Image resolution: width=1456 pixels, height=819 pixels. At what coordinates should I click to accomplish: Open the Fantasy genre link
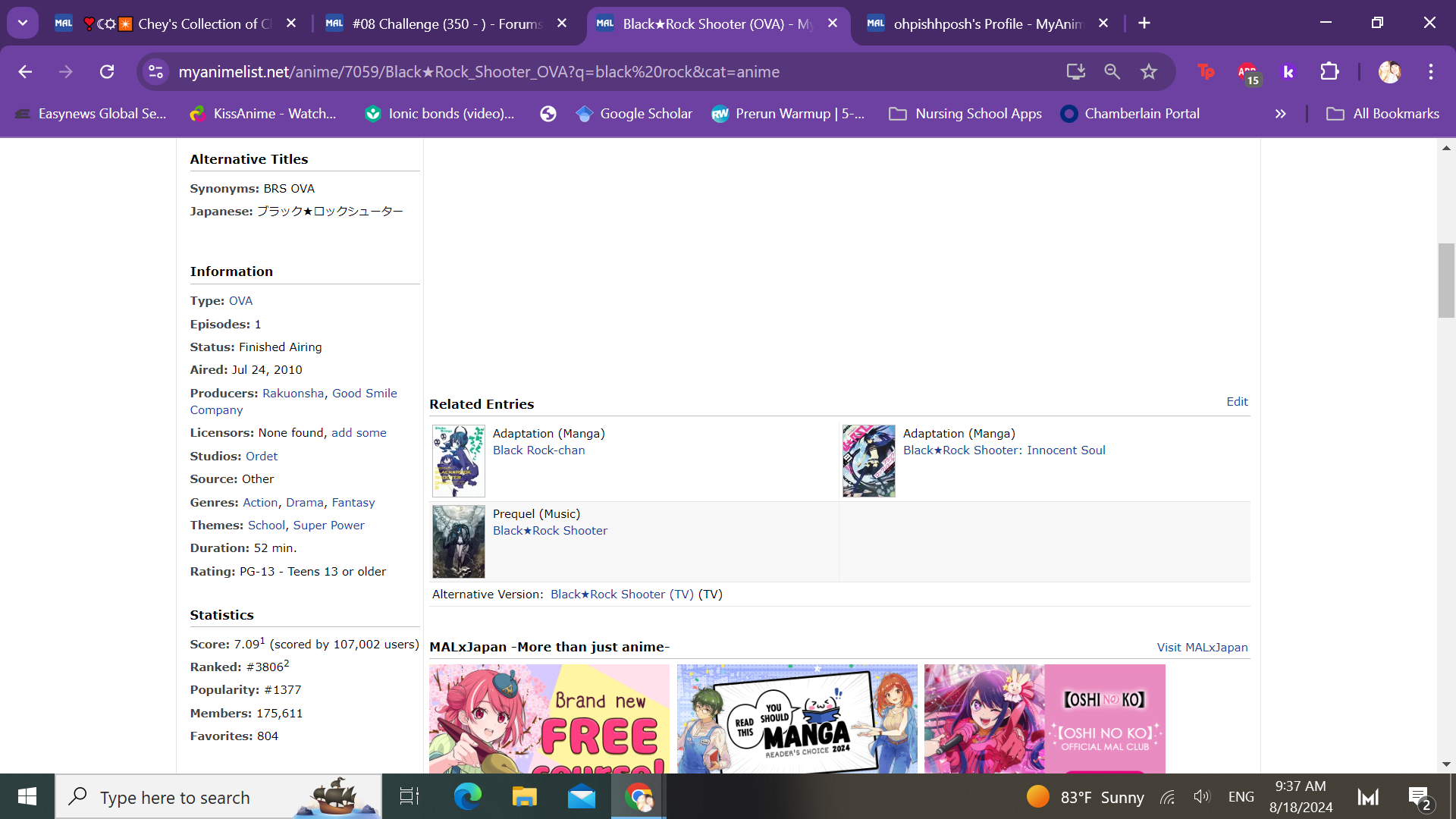coord(353,503)
